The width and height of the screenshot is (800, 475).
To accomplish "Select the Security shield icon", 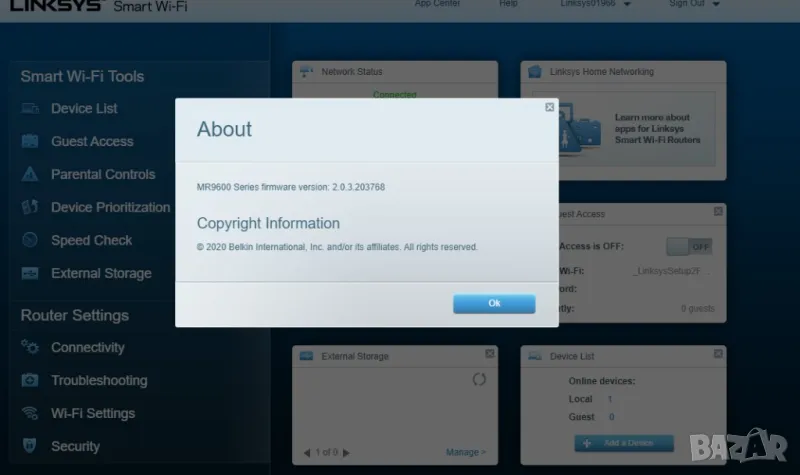I will [x=30, y=447].
